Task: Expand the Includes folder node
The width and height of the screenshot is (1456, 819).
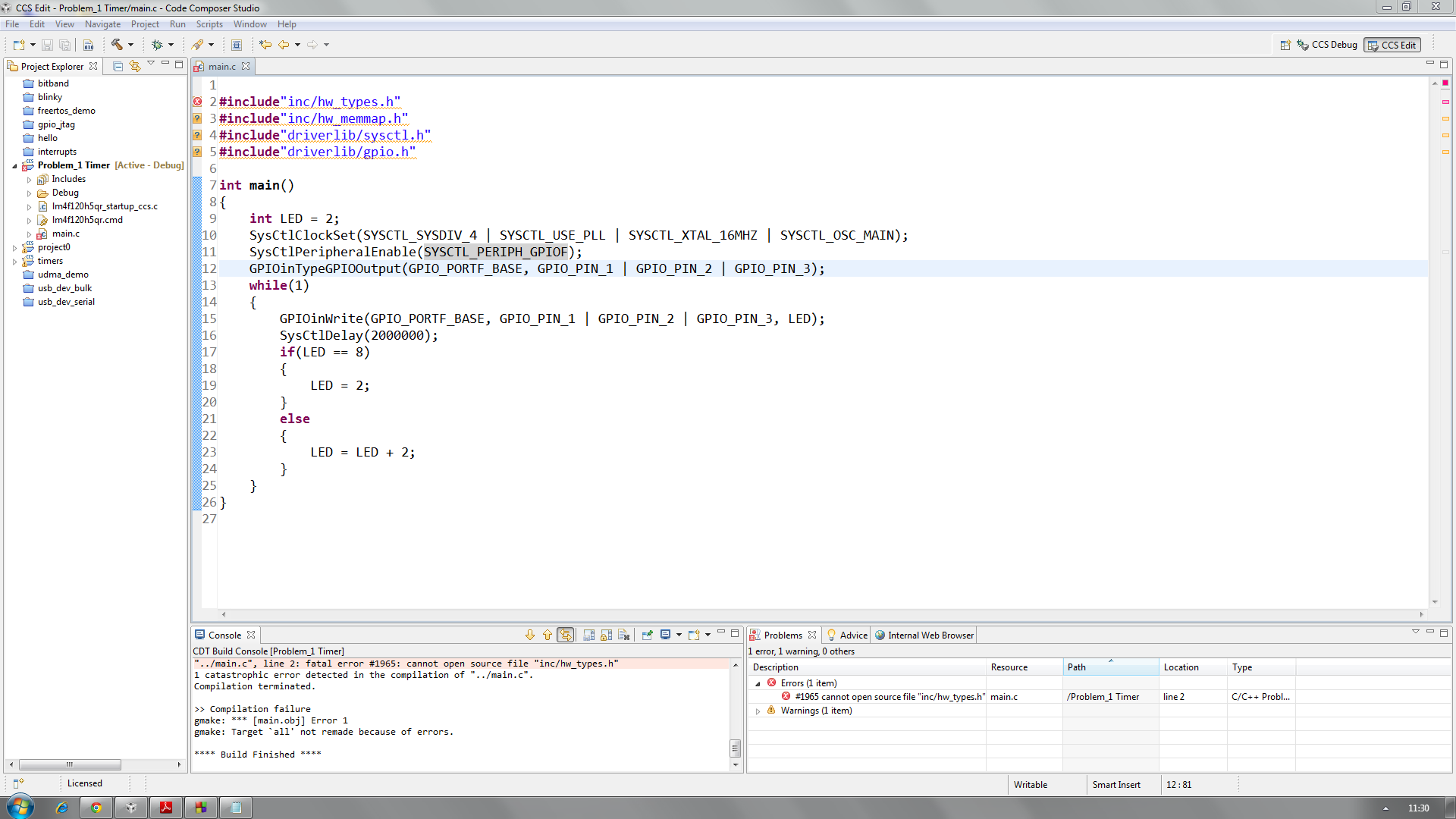Action: pos(29,180)
